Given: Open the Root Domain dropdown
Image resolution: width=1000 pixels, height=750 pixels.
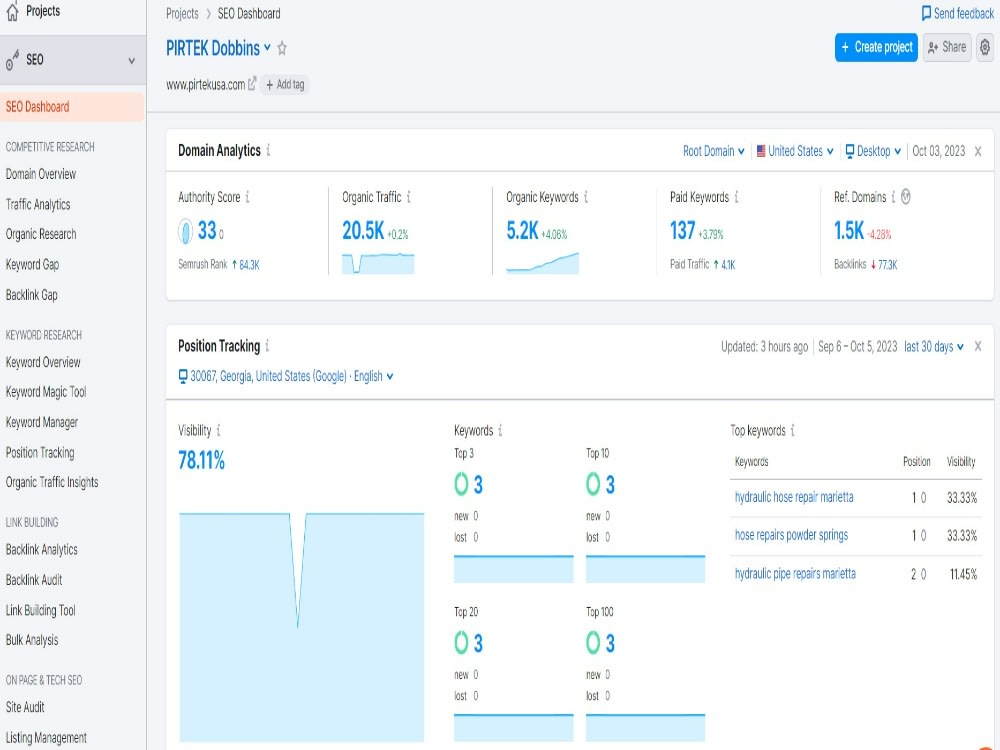Looking at the screenshot, I should (x=714, y=151).
